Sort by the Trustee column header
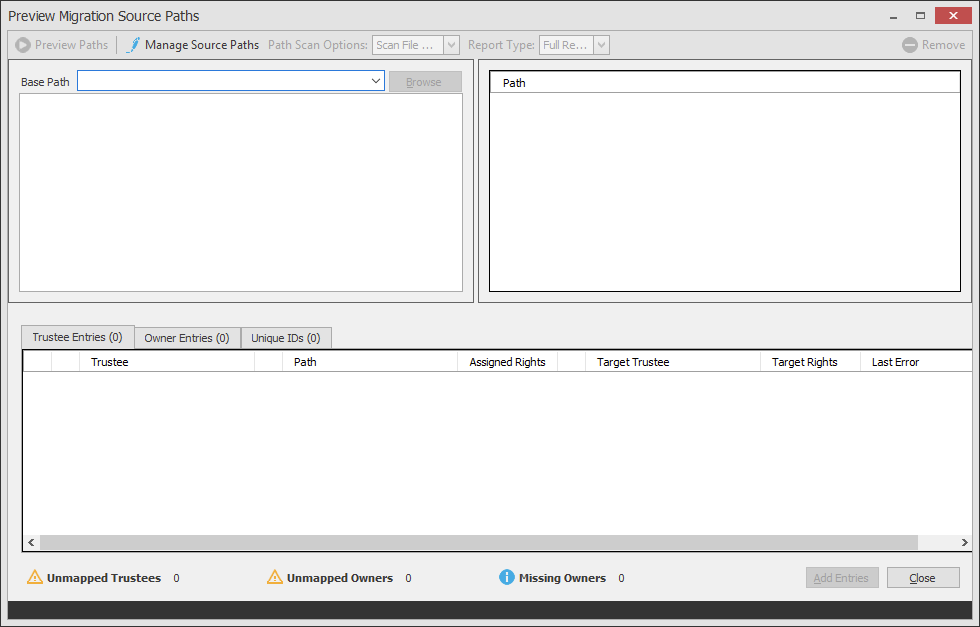The width and height of the screenshot is (980, 627). tap(167, 362)
